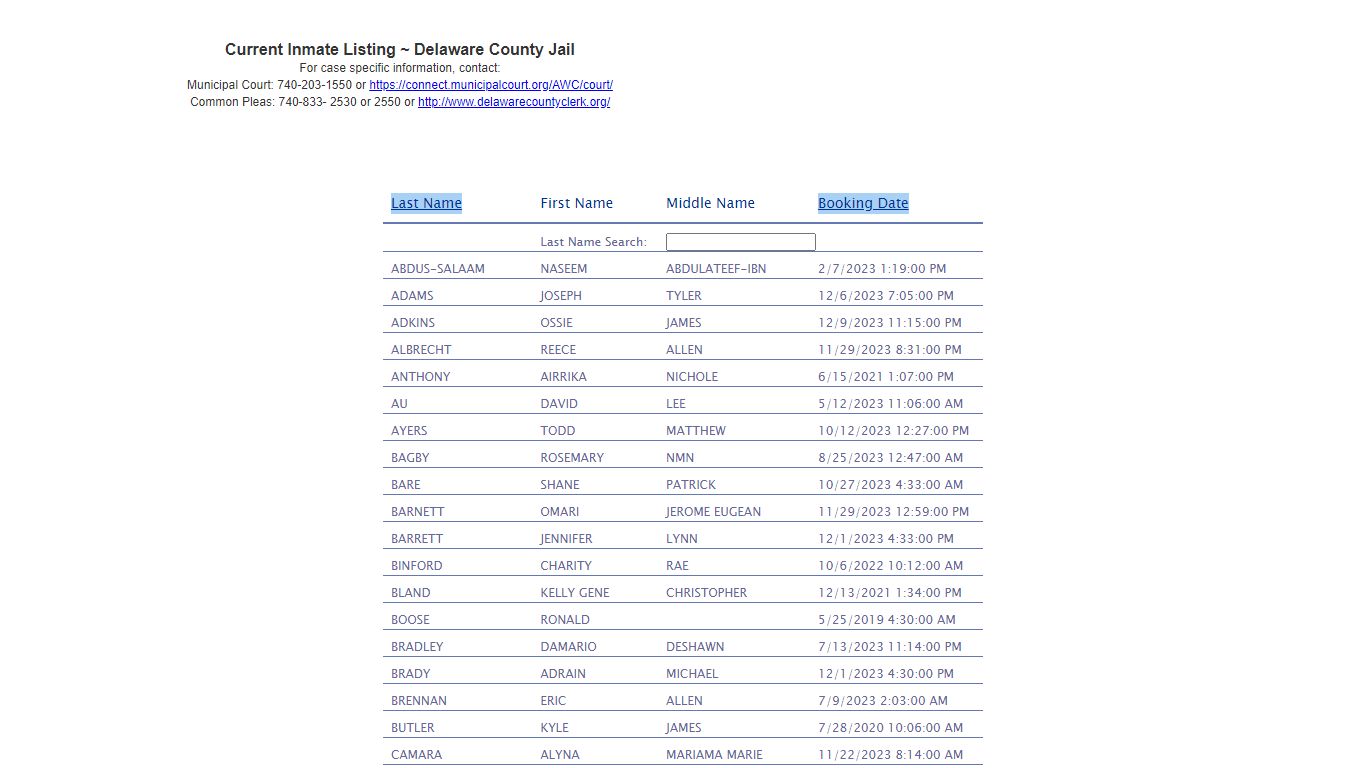The width and height of the screenshot is (1366, 768).
Task: Click first name DAMARIO
Action: pyautogui.click(x=569, y=647)
